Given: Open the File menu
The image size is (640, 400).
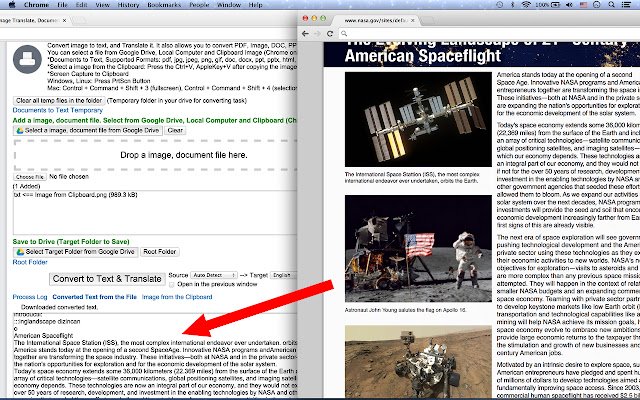Looking at the screenshot, I should click(62, 5).
